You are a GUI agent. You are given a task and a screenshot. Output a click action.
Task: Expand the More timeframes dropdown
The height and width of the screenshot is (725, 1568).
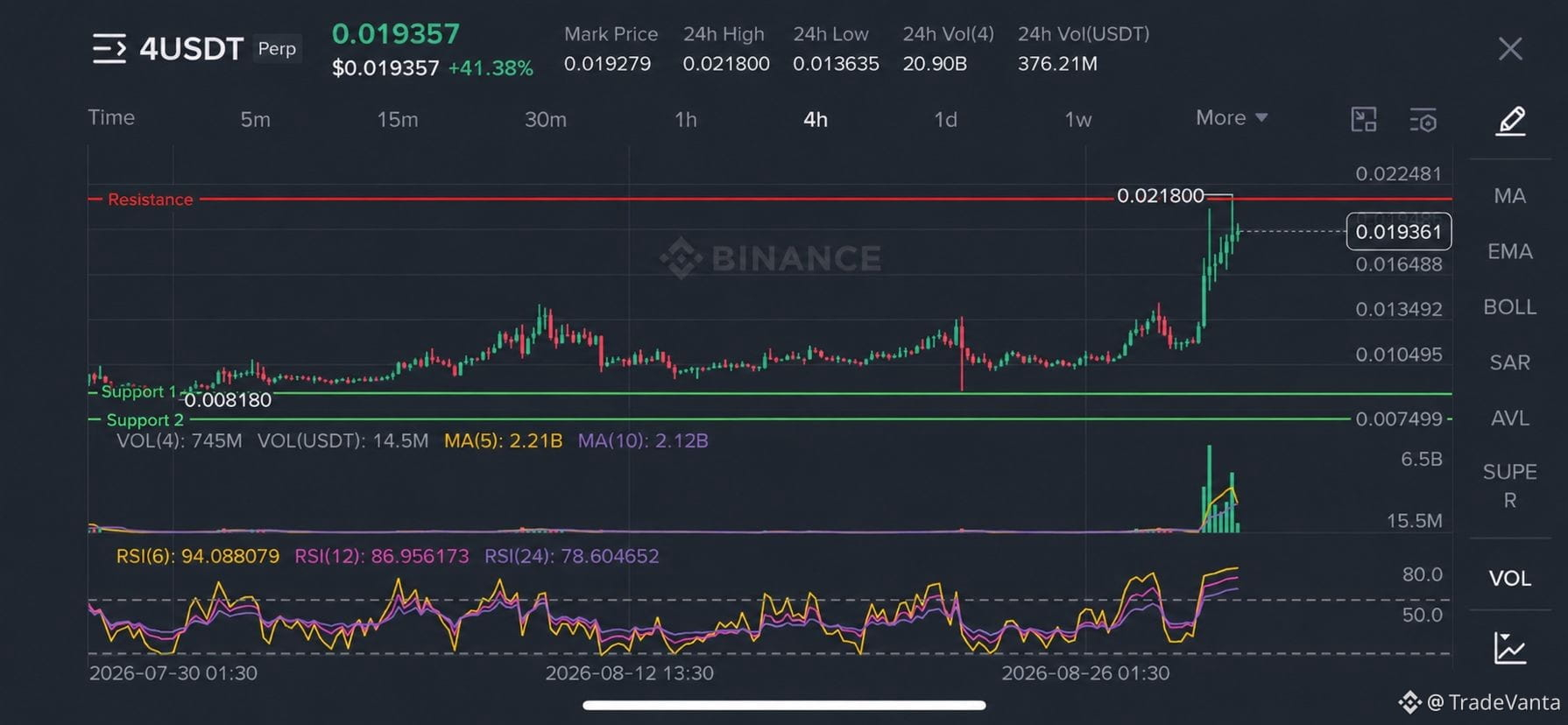click(x=1232, y=118)
